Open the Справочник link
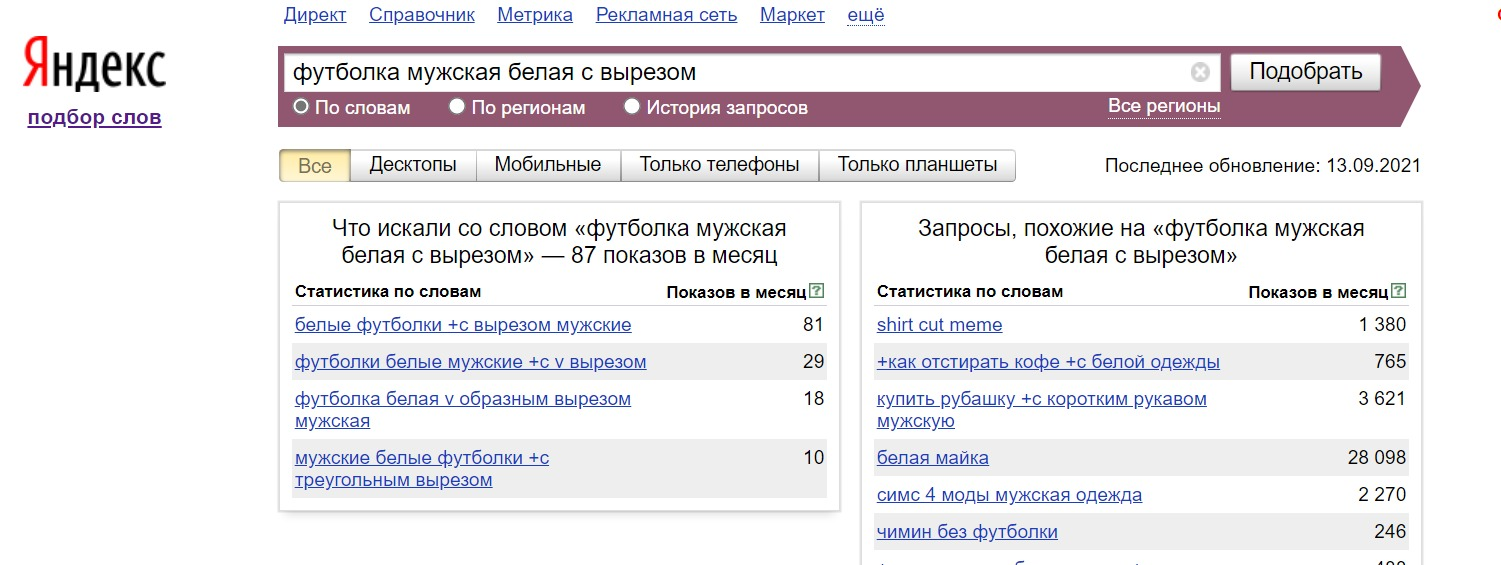The image size is (1501, 565). tap(422, 14)
